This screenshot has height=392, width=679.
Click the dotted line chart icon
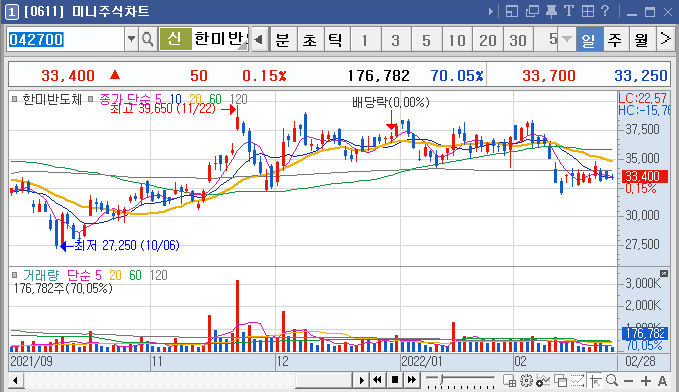(578, 381)
